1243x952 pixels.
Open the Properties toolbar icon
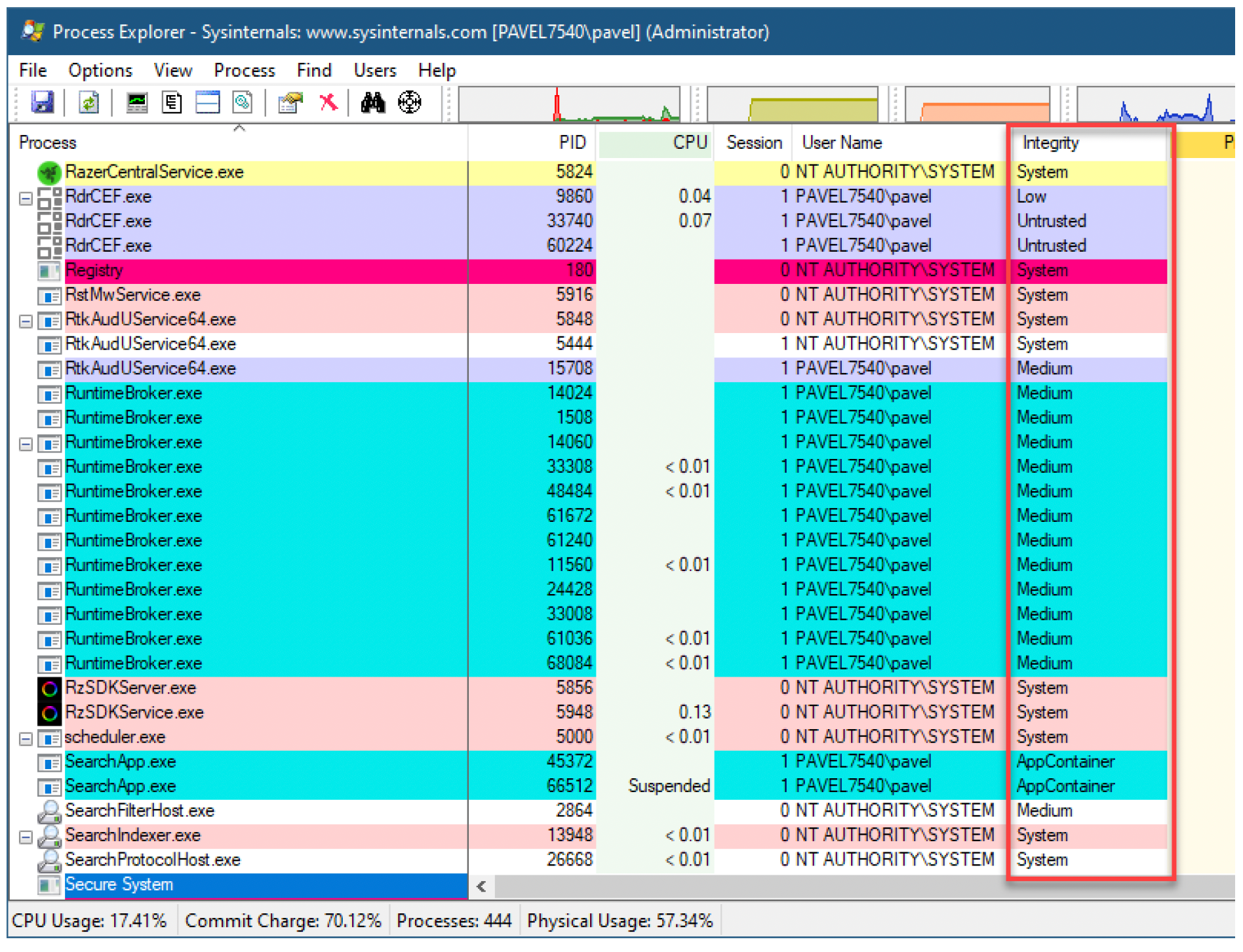pyautogui.click(x=290, y=103)
